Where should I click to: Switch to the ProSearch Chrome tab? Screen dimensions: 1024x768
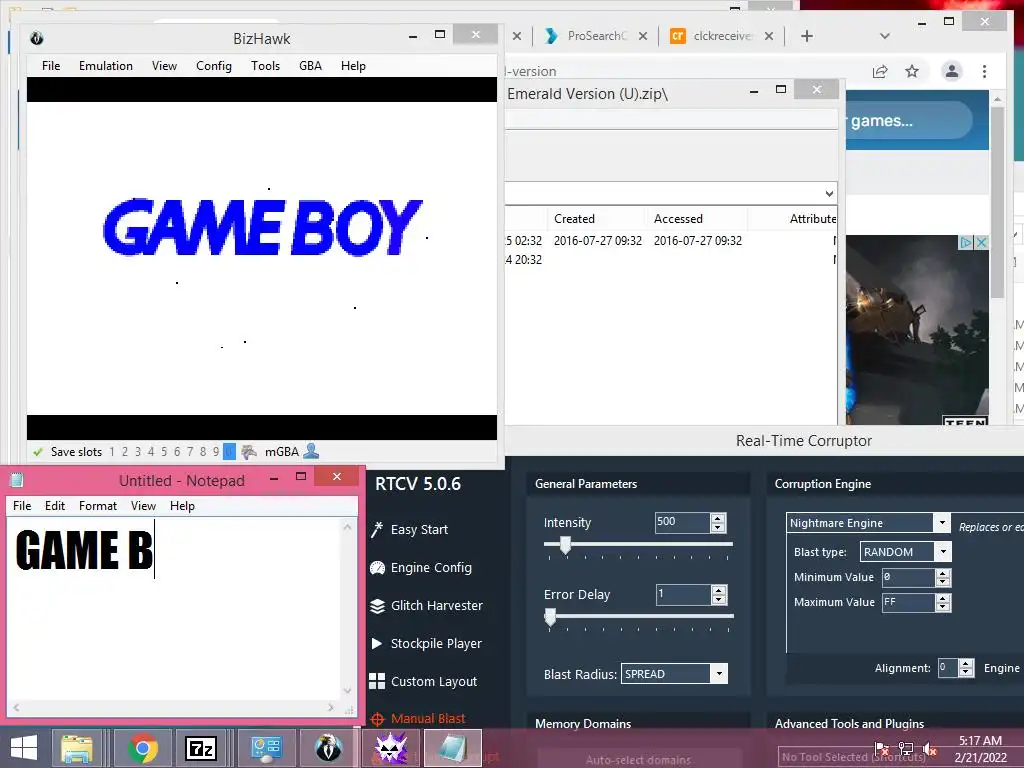click(x=597, y=36)
